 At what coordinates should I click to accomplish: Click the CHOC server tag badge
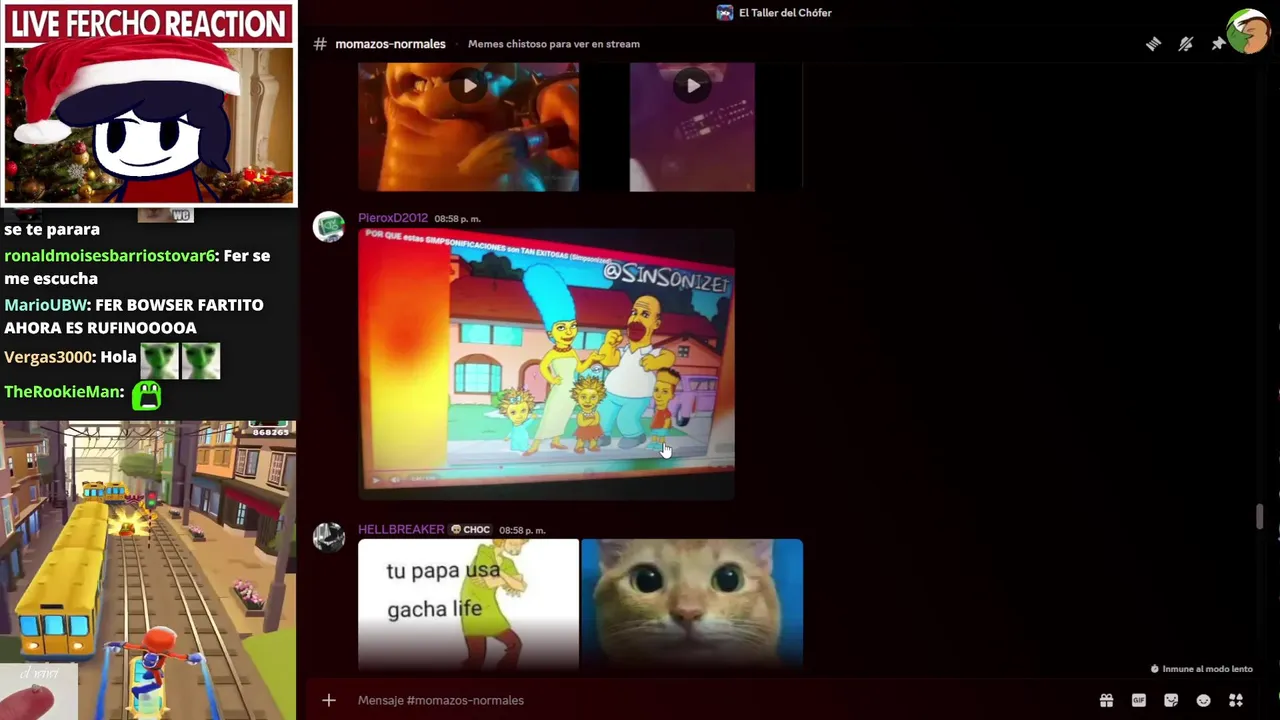coord(470,530)
